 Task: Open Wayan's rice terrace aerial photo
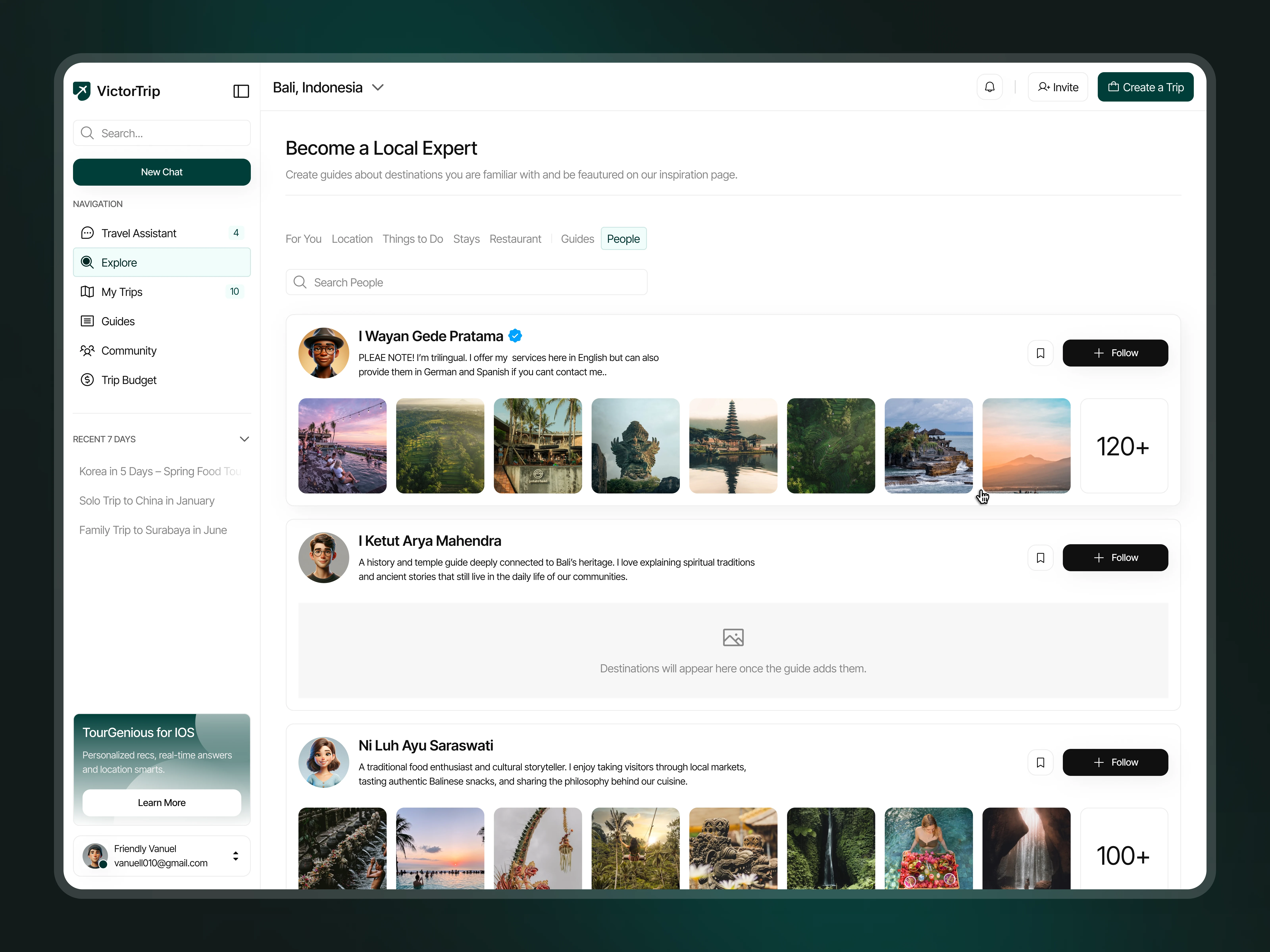tap(440, 446)
